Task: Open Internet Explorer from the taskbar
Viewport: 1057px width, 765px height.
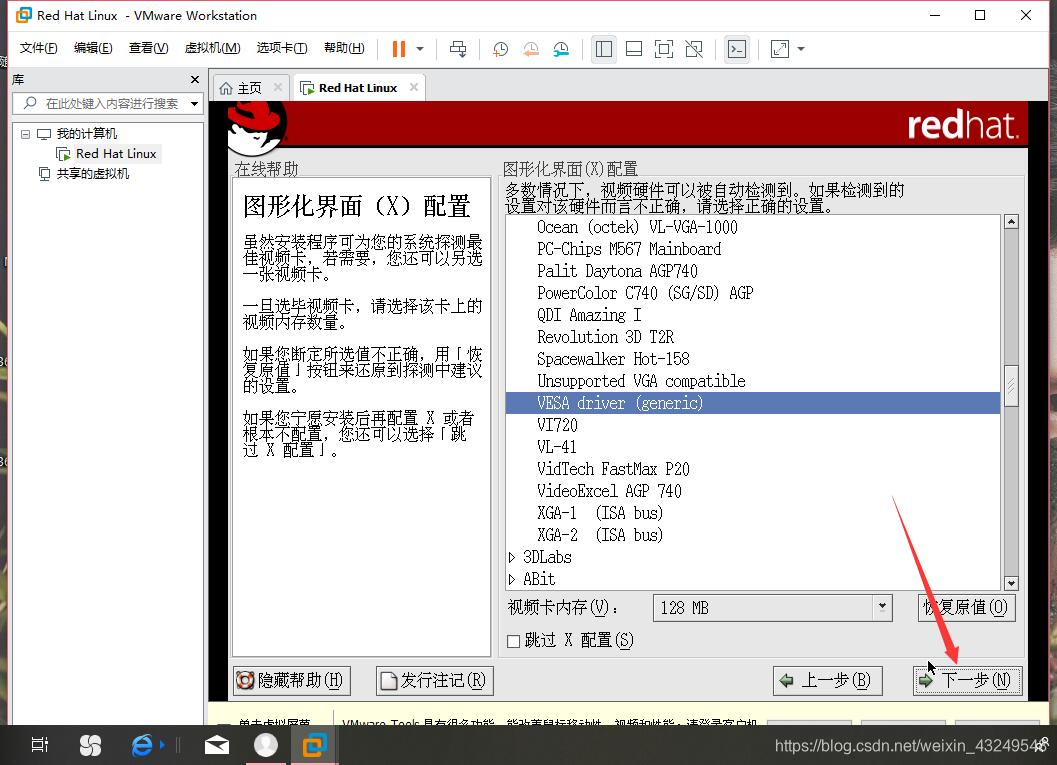Action: (142, 745)
